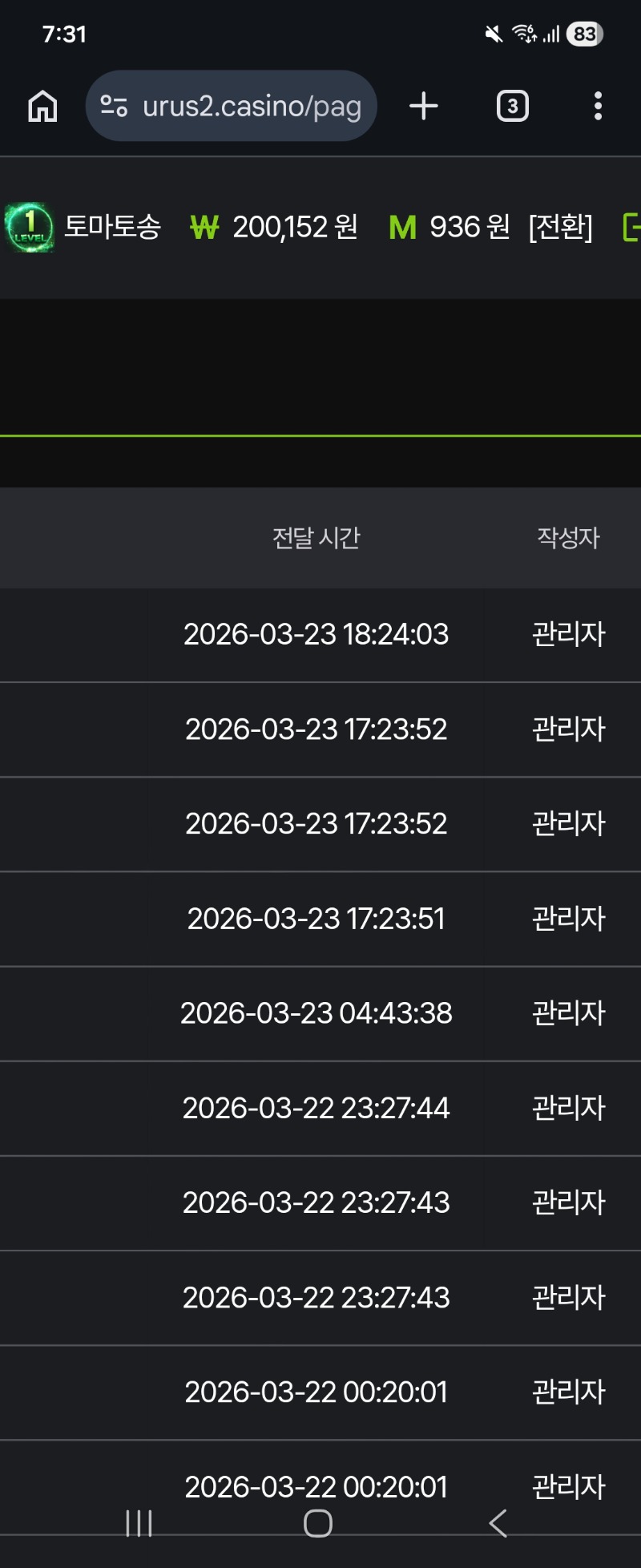Tap the 토마토송 username
The image size is (641, 1568).
[113, 227]
